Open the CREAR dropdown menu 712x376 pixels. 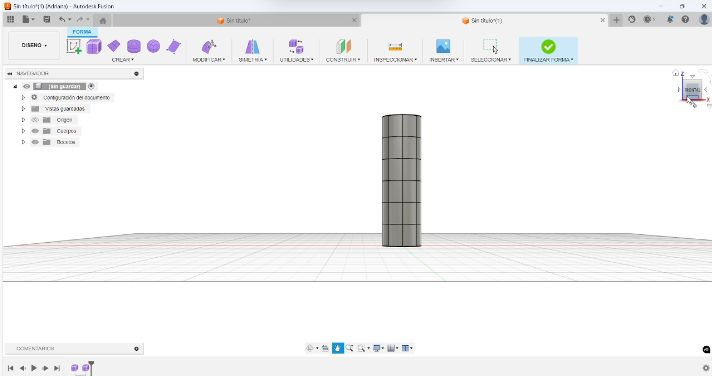[123, 60]
